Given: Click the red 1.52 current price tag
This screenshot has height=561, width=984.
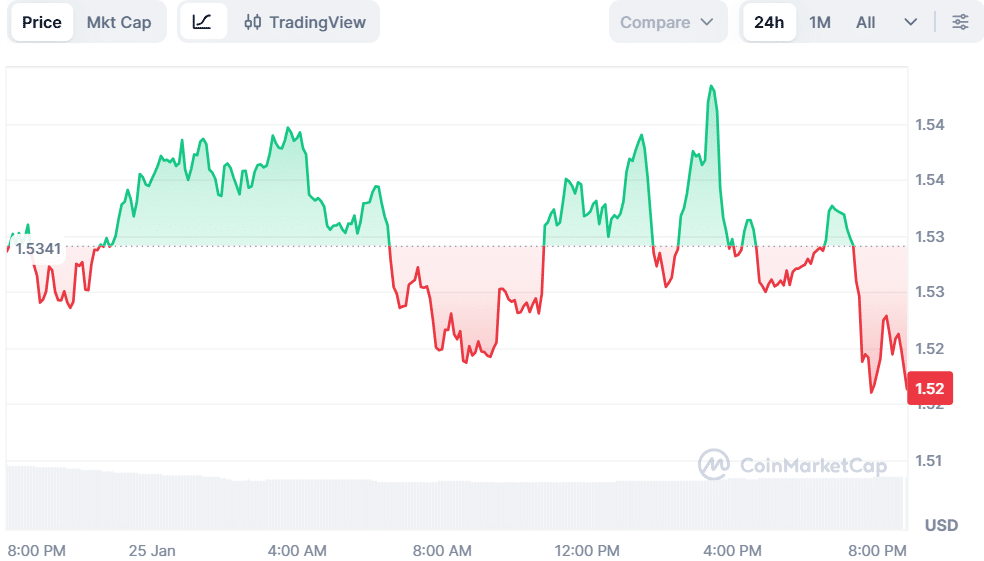Looking at the screenshot, I should (x=930, y=388).
